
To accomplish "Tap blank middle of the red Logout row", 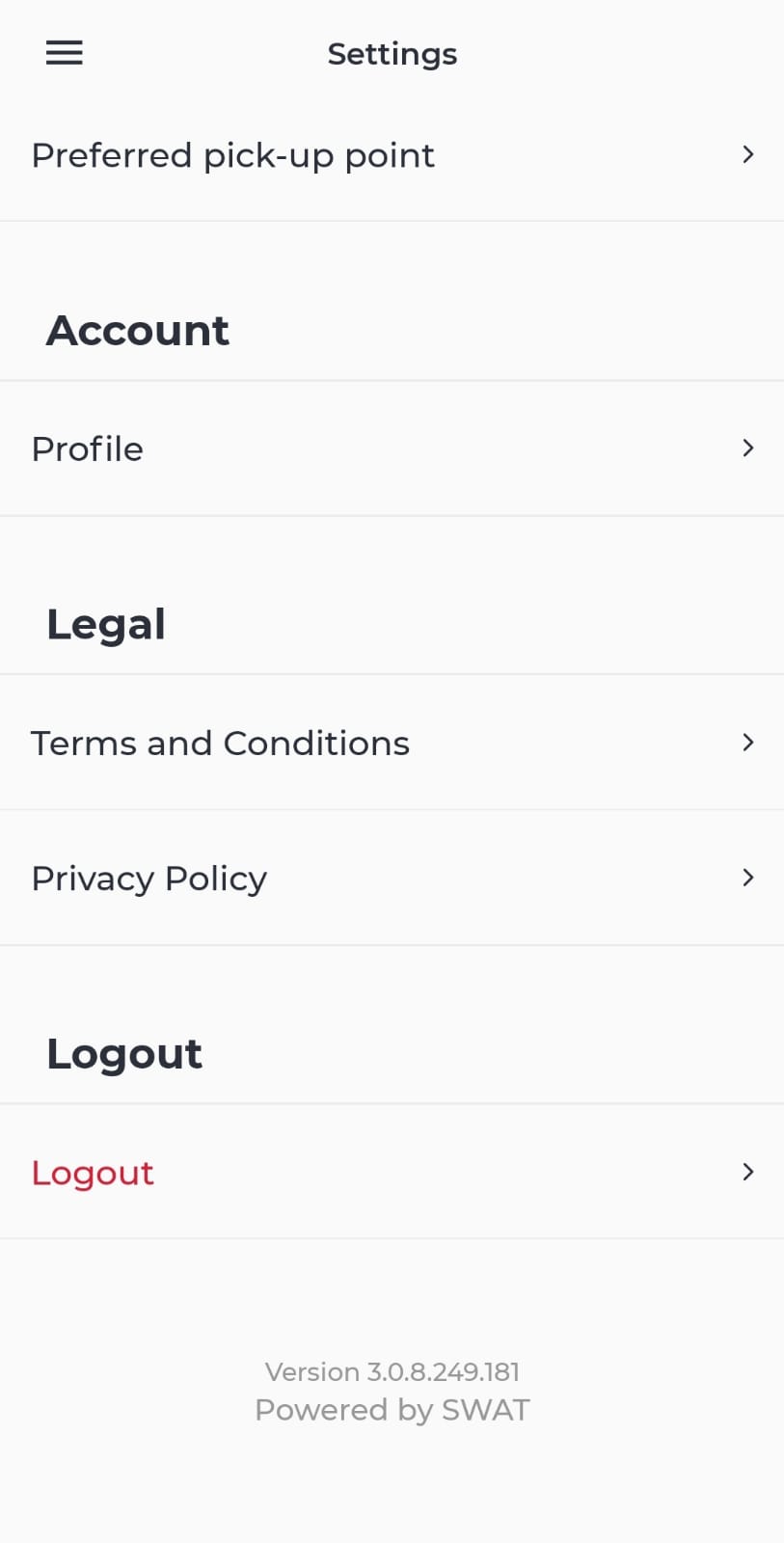I will pyautogui.click(x=434, y=1173).
